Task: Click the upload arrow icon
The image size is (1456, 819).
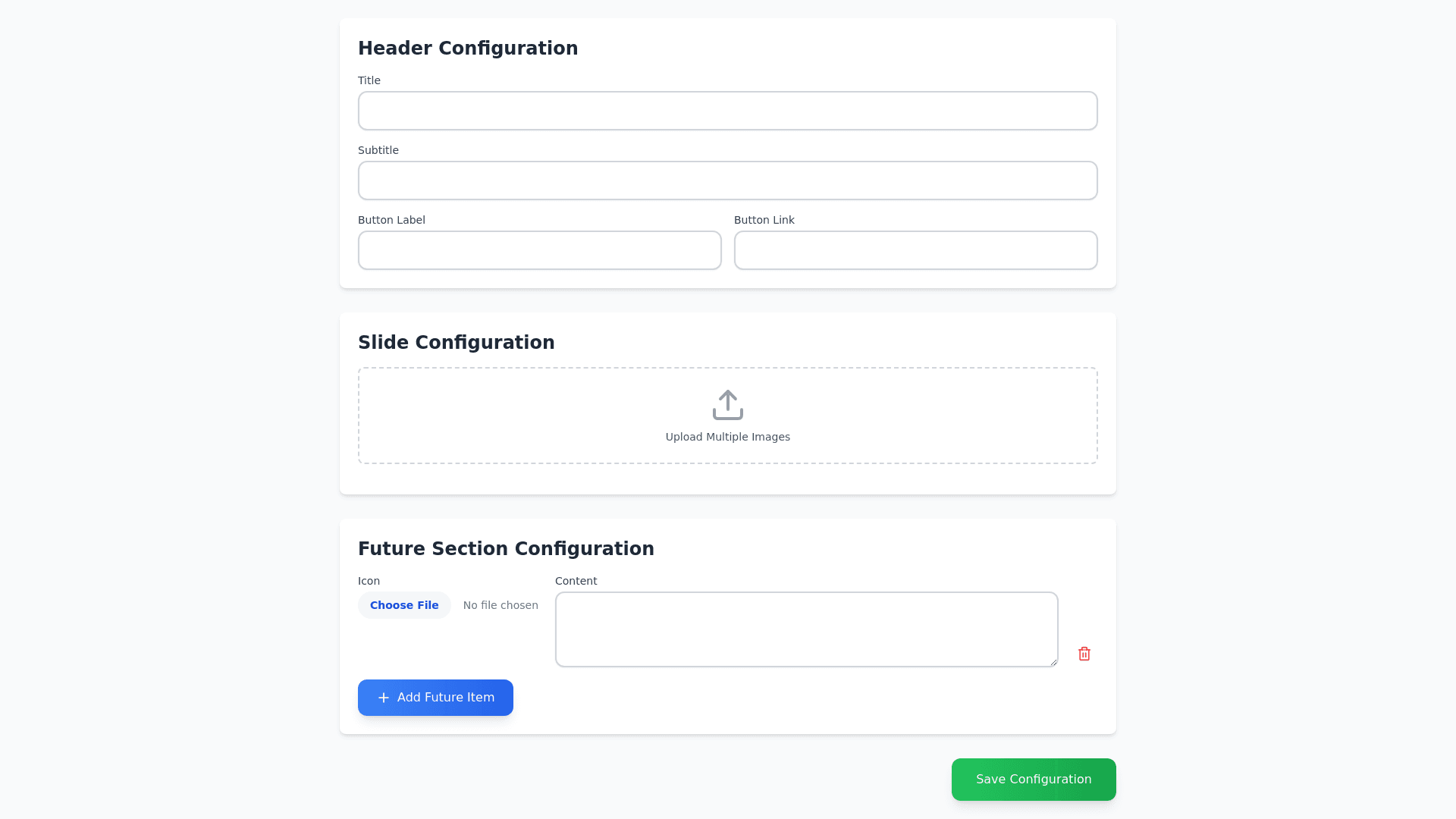Action: 727,405
